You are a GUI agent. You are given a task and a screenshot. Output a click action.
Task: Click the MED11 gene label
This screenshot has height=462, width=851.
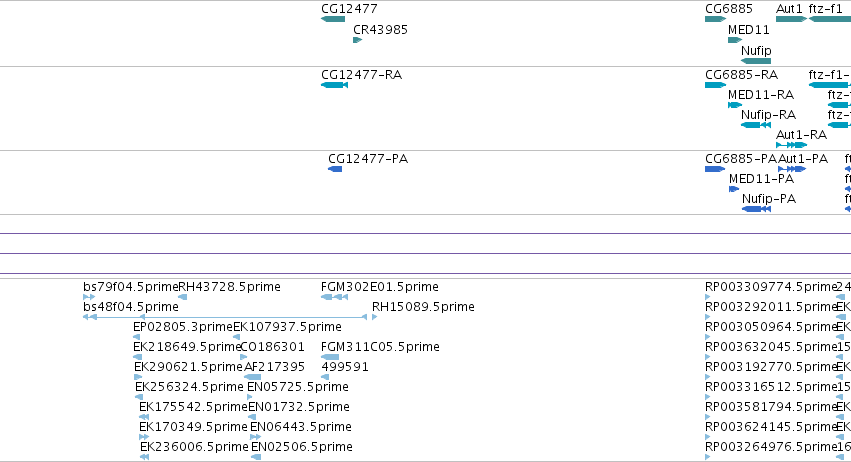[748, 30]
